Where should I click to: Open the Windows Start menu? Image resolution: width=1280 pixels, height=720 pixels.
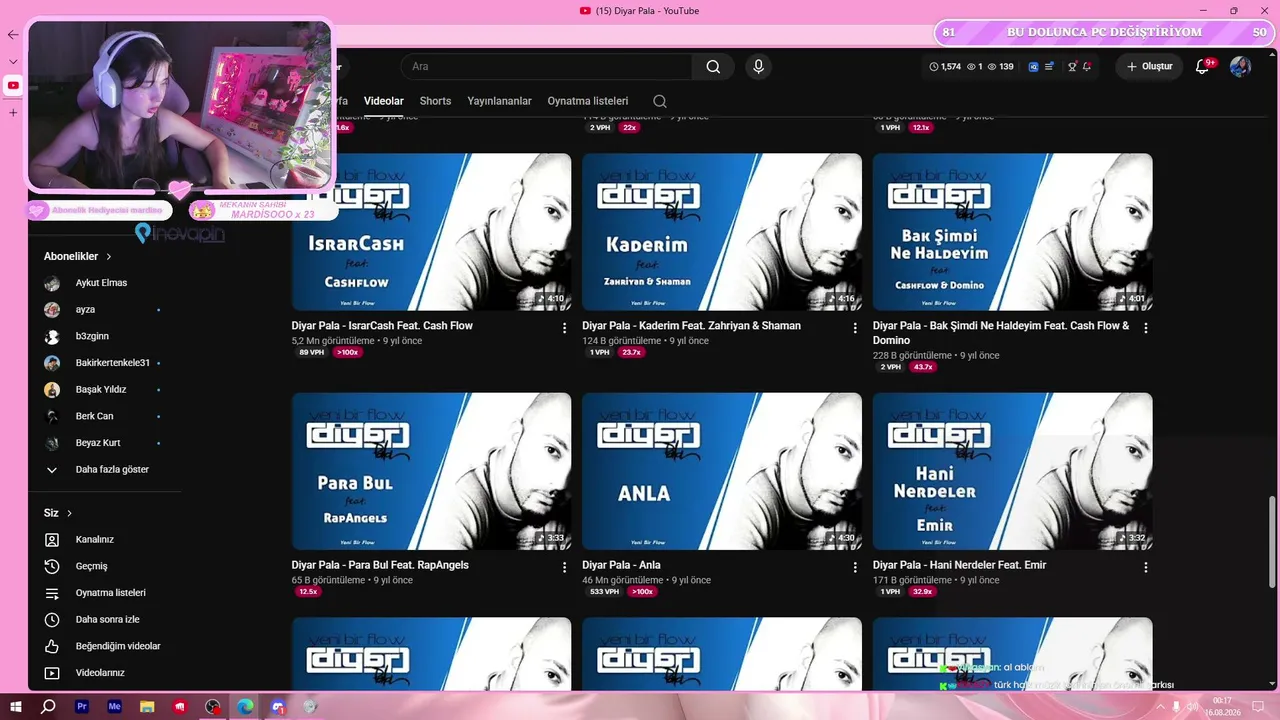pyautogui.click(x=16, y=707)
